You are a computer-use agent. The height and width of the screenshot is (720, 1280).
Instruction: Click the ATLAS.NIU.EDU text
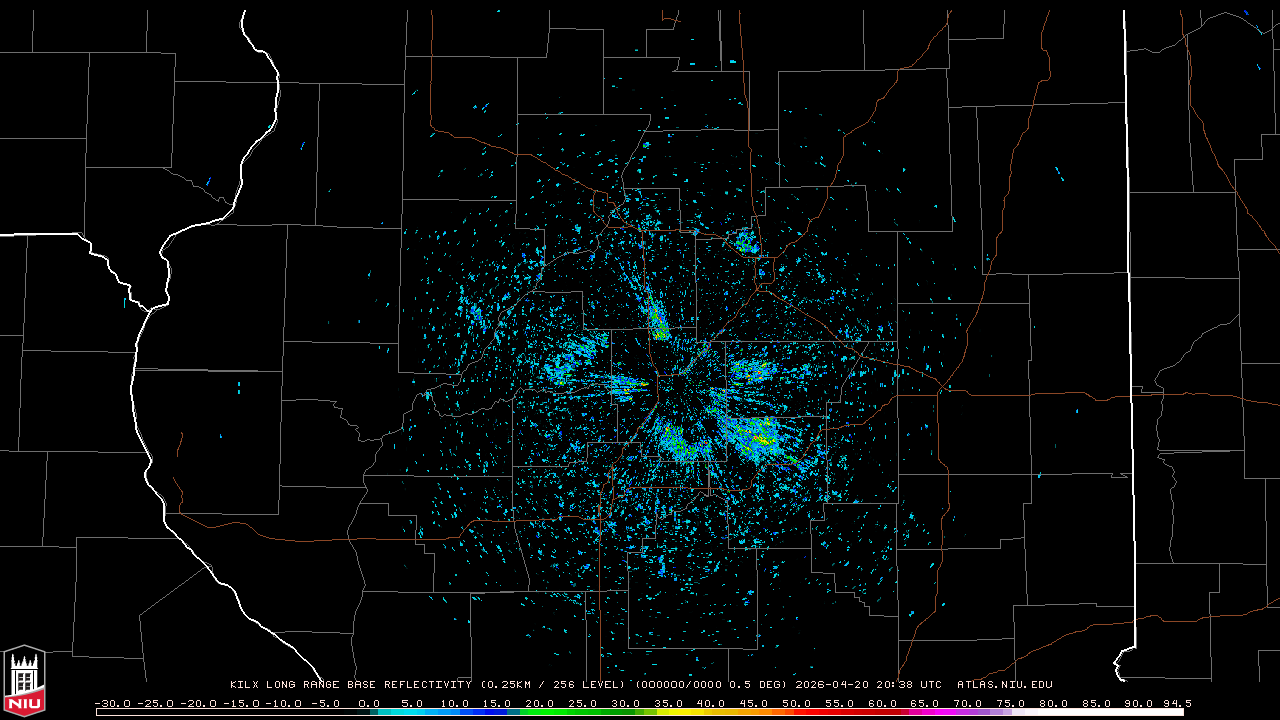click(x=1004, y=685)
